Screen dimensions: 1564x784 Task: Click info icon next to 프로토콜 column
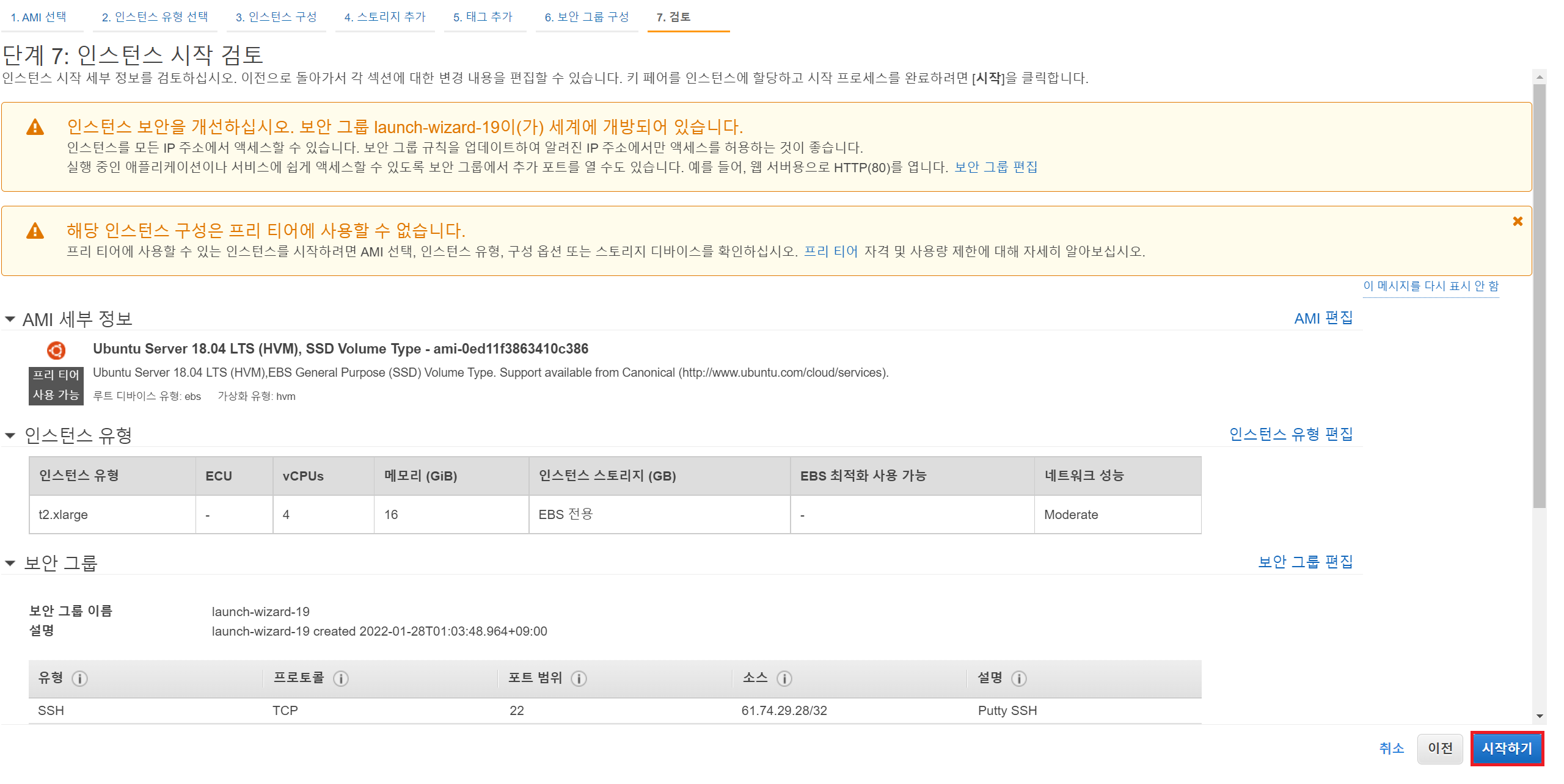point(341,678)
